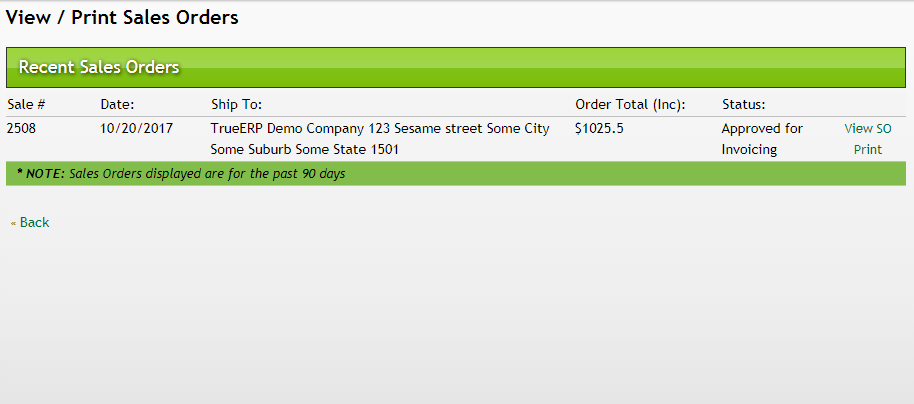Click the Order Total (Inc): column header
Image resolution: width=914 pixels, height=404 pixels.
pos(630,104)
